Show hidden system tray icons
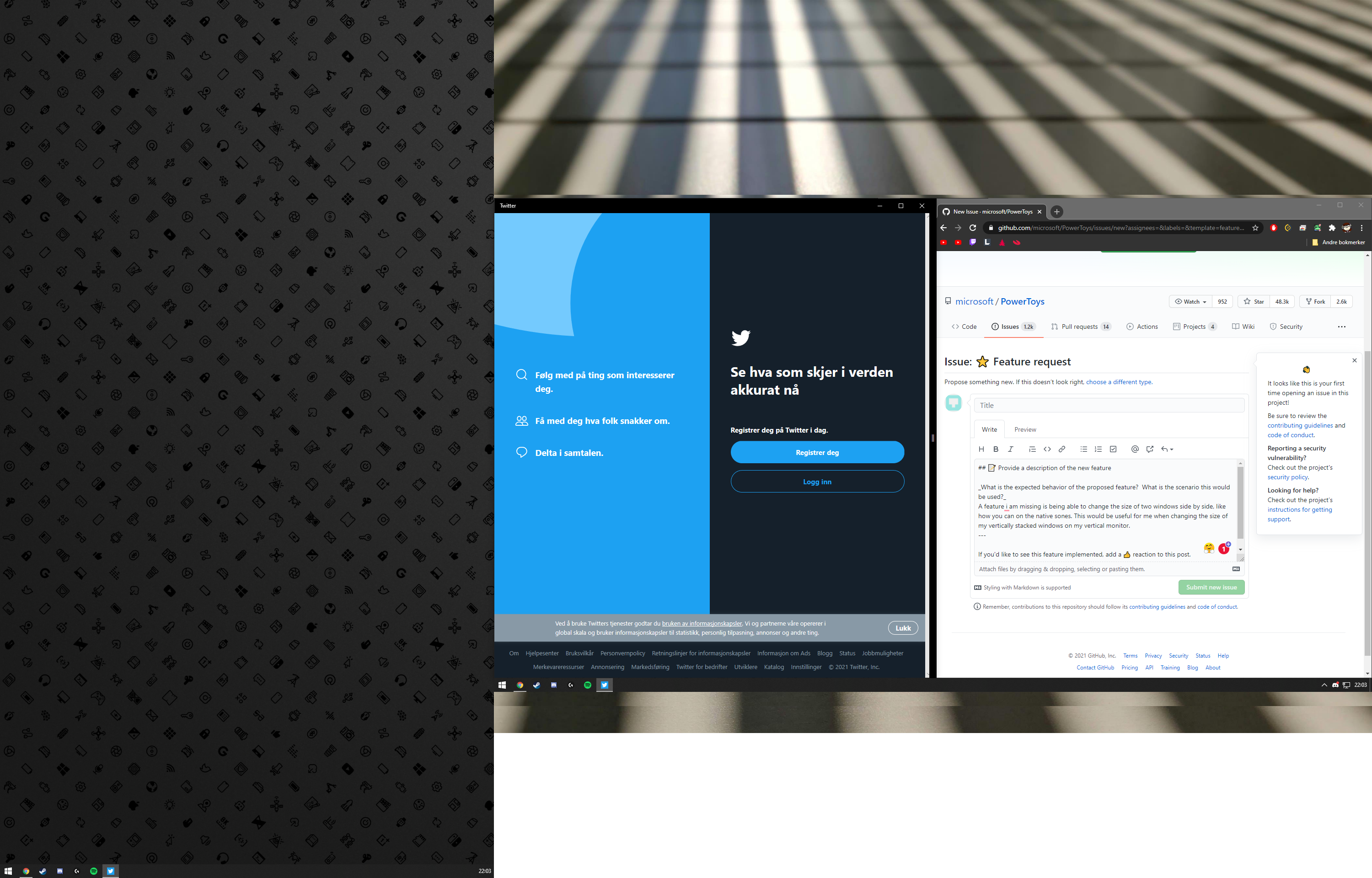1372x878 pixels. click(1324, 685)
